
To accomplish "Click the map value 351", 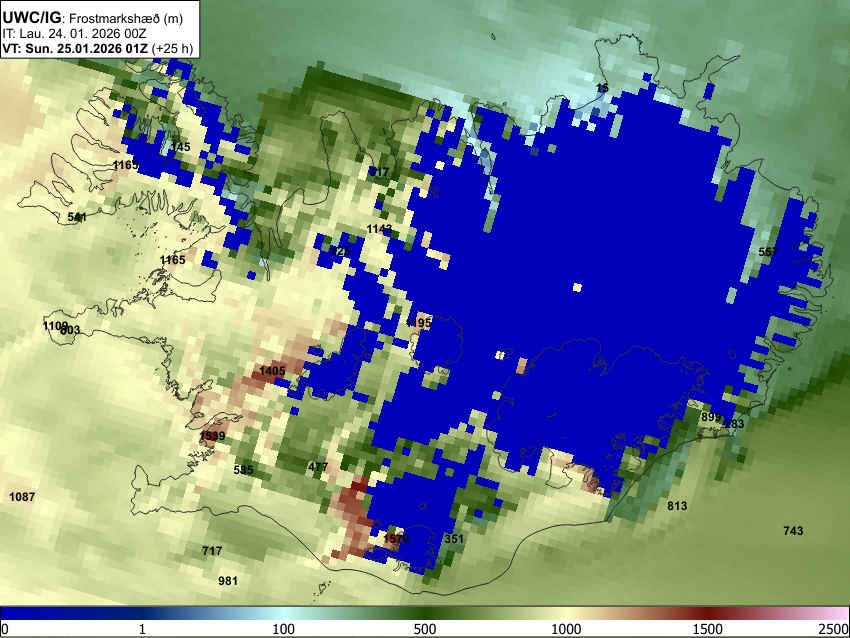I will (x=454, y=539).
